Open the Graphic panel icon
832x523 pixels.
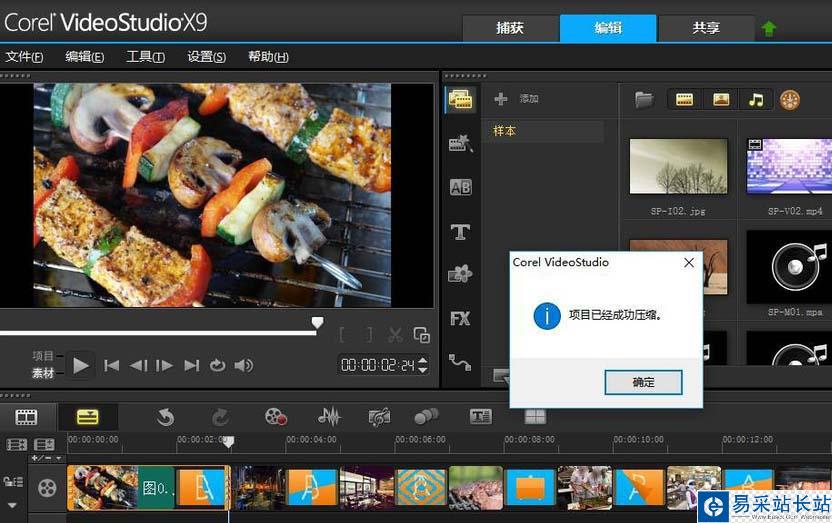[x=460, y=274]
